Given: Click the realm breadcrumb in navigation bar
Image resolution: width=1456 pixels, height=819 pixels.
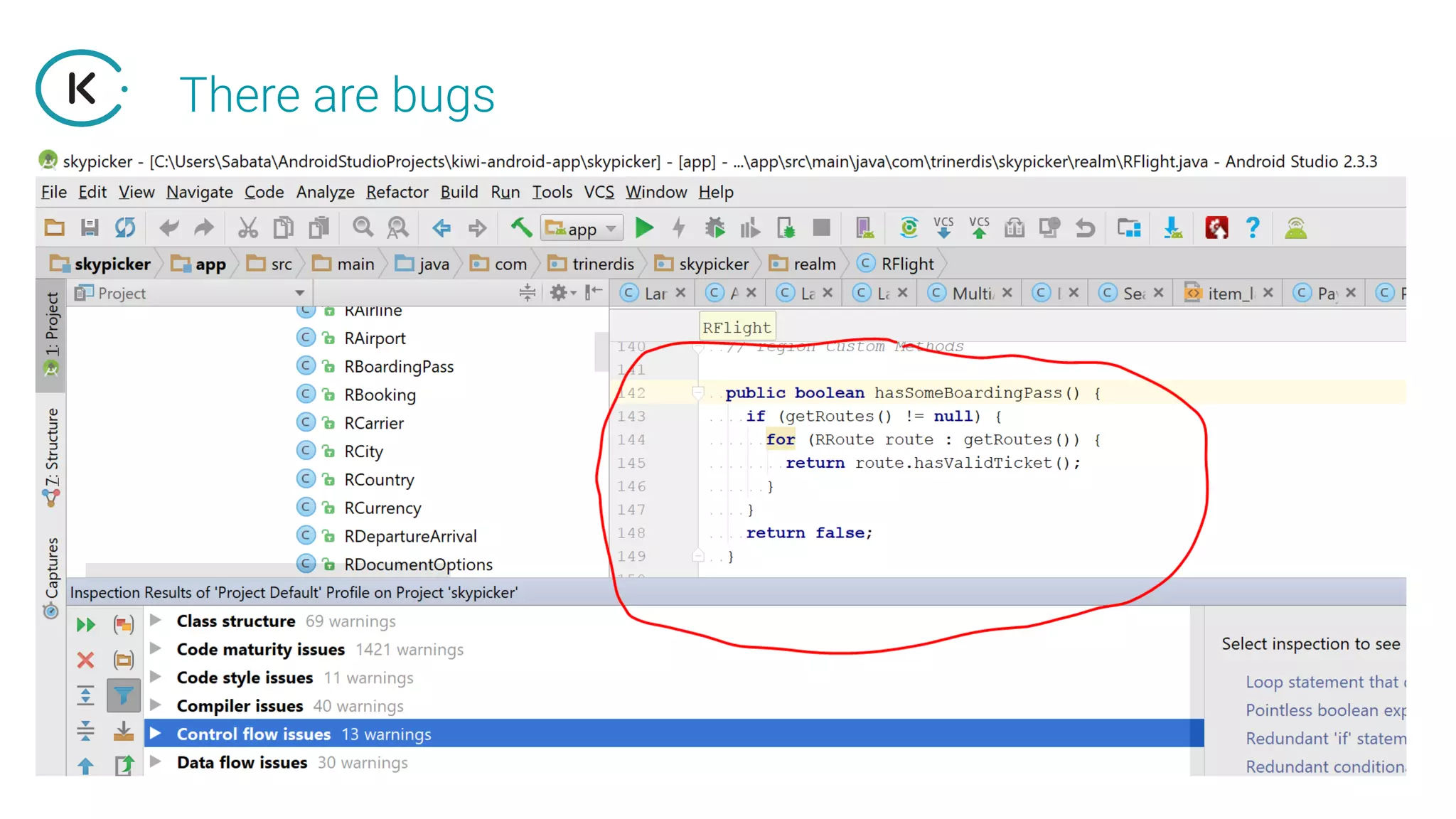Looking at the screenshot, I should (814, 264).
